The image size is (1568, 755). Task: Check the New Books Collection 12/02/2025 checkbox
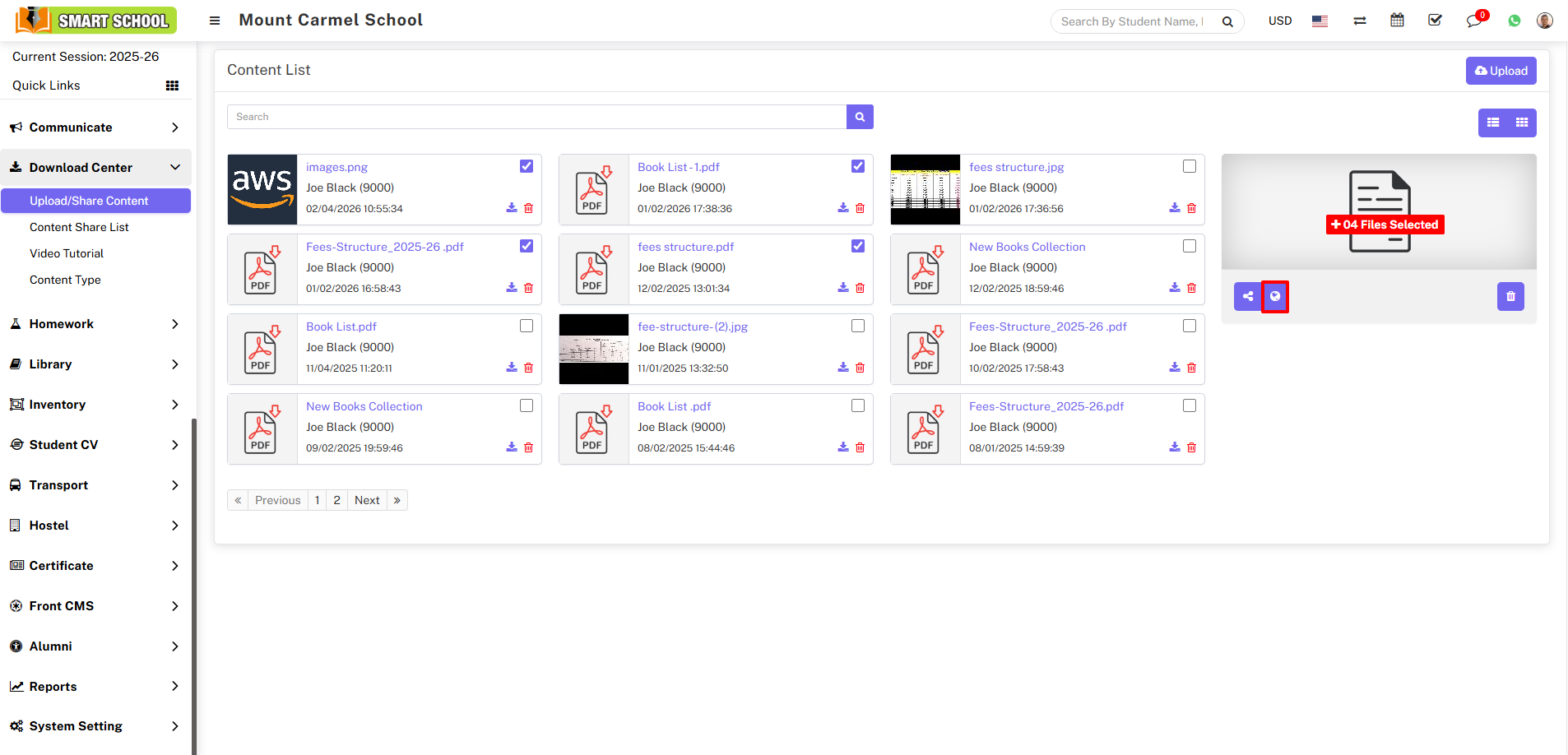click(x=1189, y=246)
